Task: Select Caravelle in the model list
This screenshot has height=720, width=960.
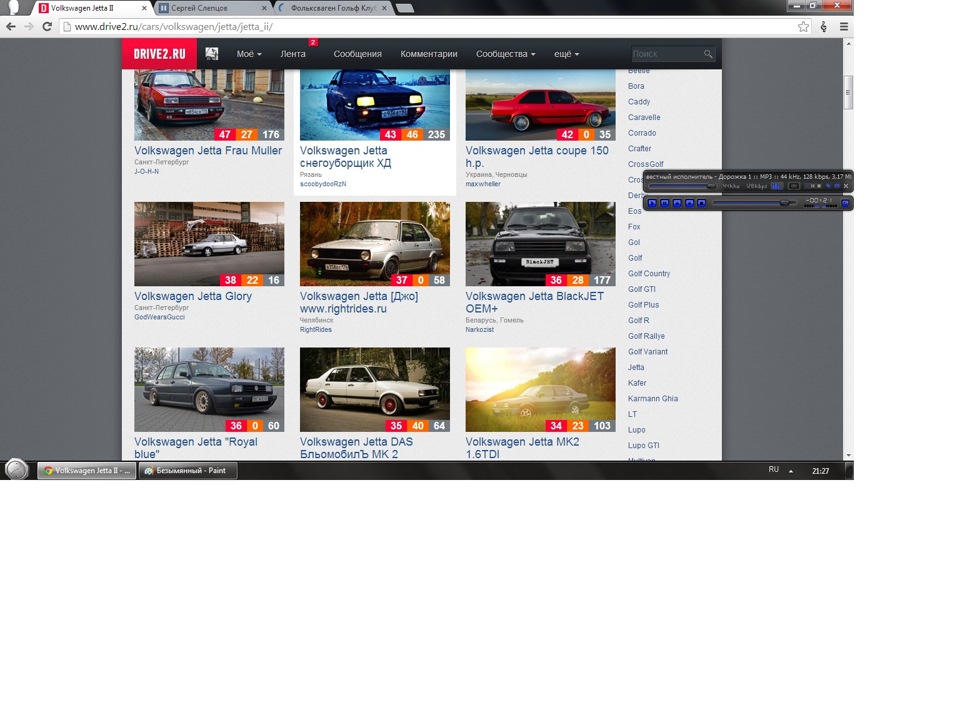Action: point(644,117)
